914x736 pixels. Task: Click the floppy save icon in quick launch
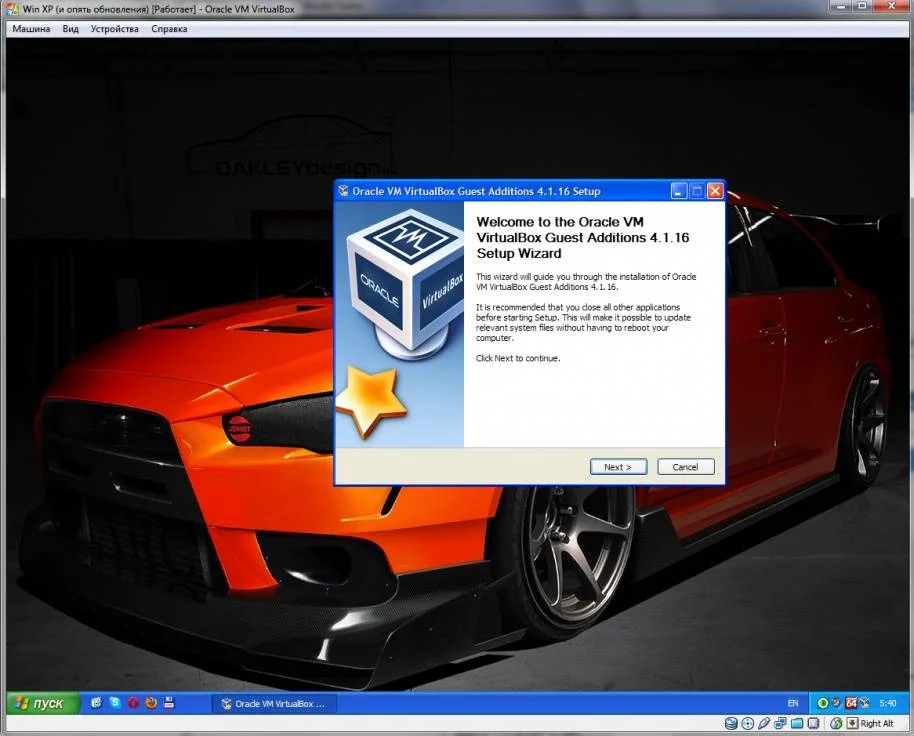click(x=169, y=703)
